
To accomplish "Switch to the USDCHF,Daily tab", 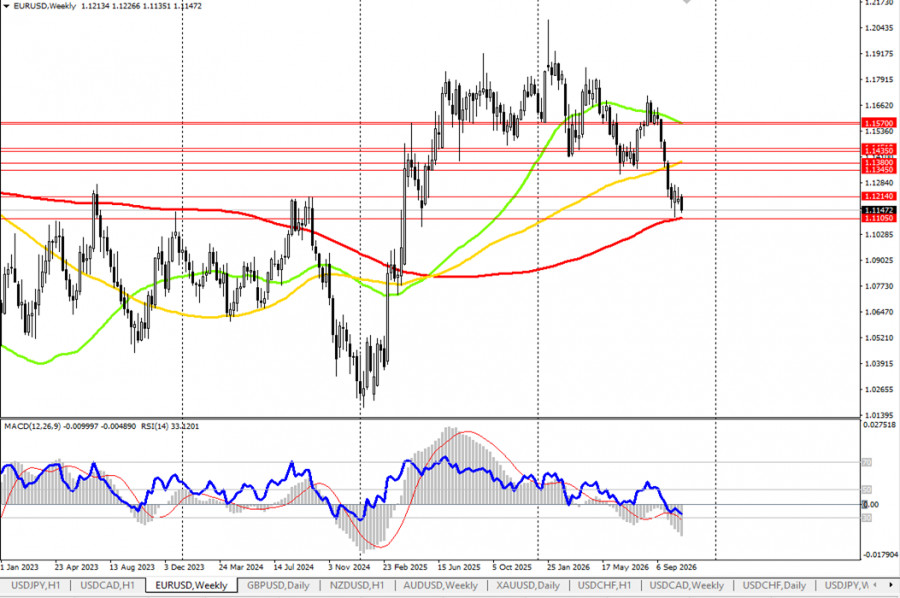I will [774, 585].
